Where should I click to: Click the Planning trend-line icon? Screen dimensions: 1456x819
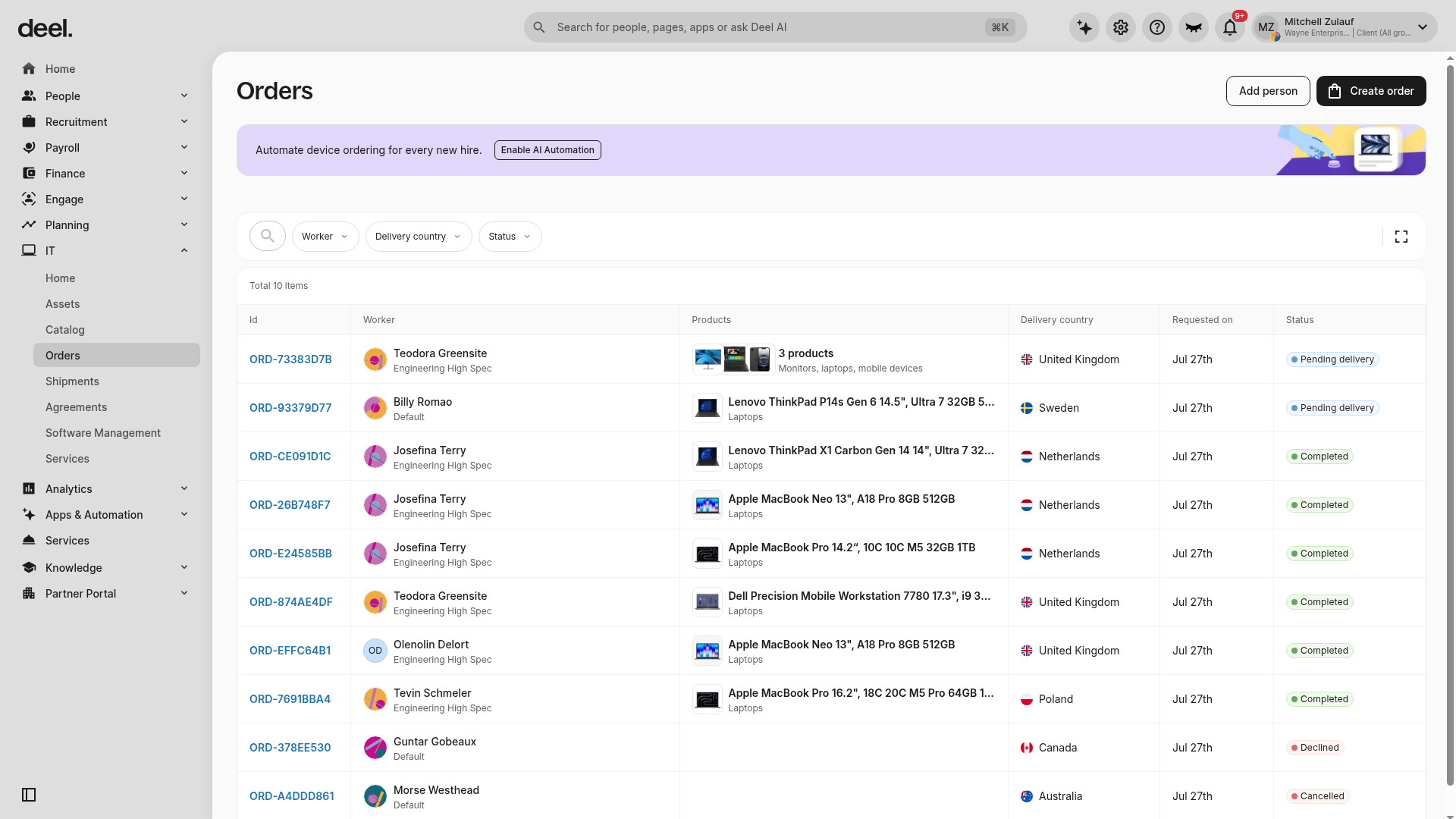click(x=29, y=224)
